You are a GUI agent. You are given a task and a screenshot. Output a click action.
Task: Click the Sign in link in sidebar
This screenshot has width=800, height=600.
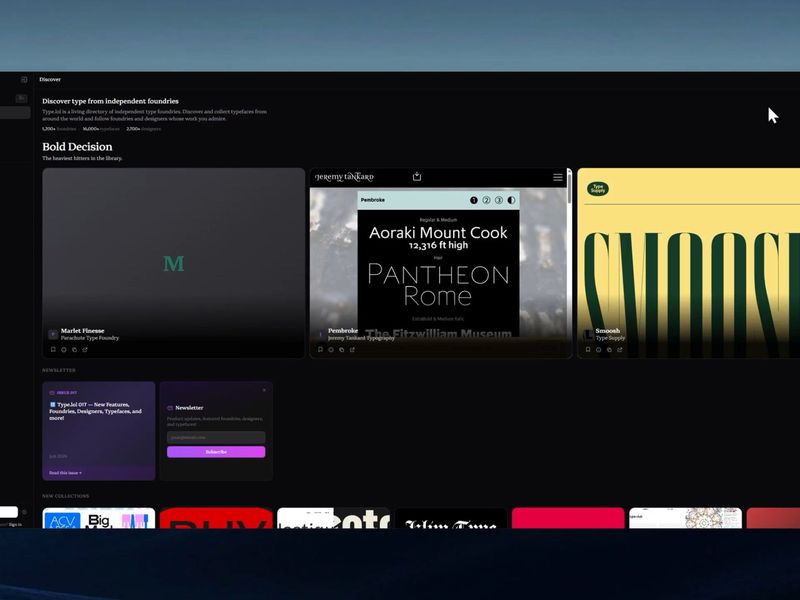15,524
